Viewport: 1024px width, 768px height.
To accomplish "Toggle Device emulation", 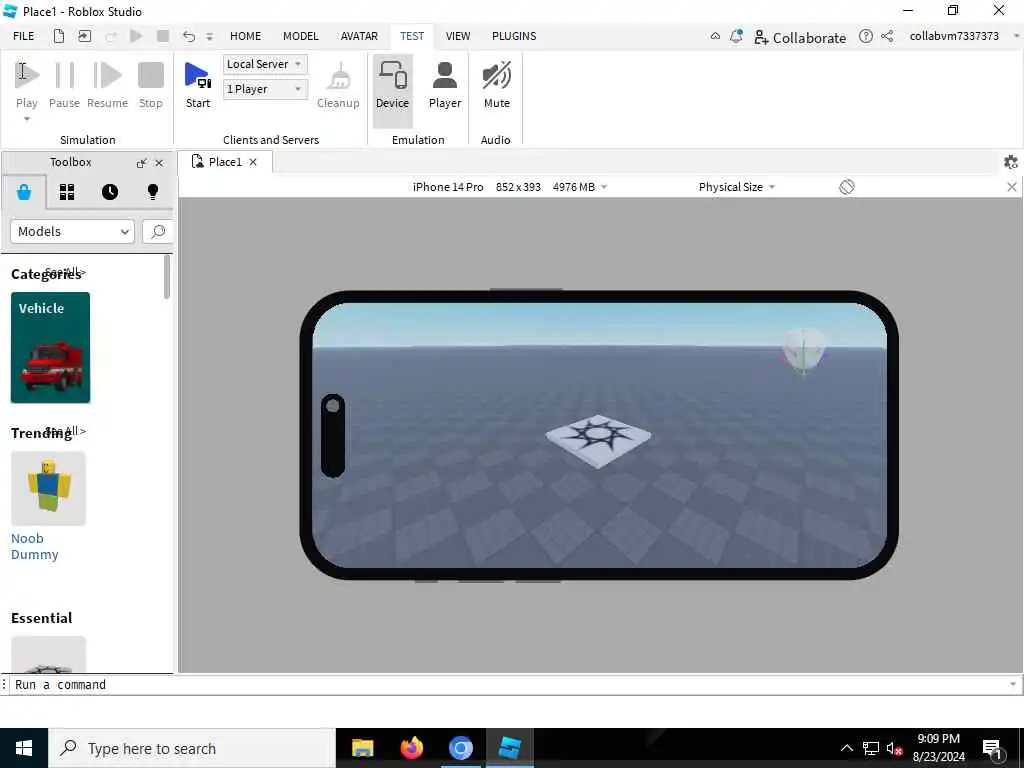I will 392,90.
